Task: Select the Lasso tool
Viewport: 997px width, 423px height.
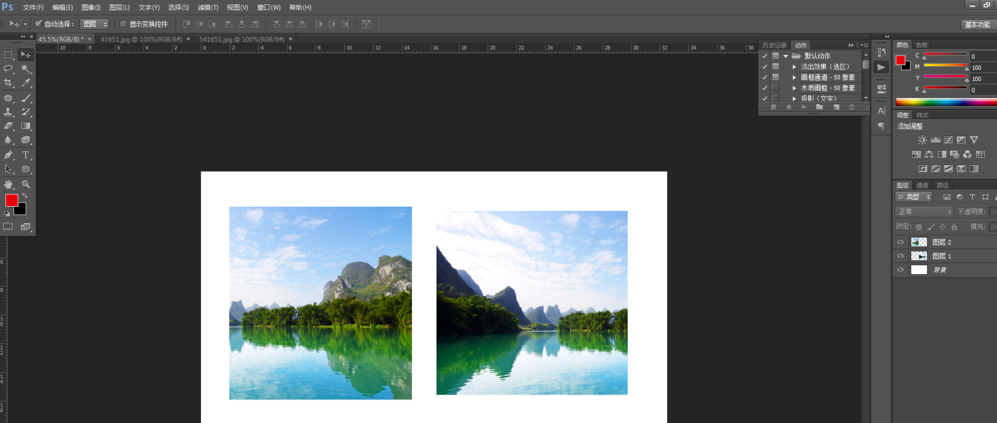Action: [x=9, y=69]
